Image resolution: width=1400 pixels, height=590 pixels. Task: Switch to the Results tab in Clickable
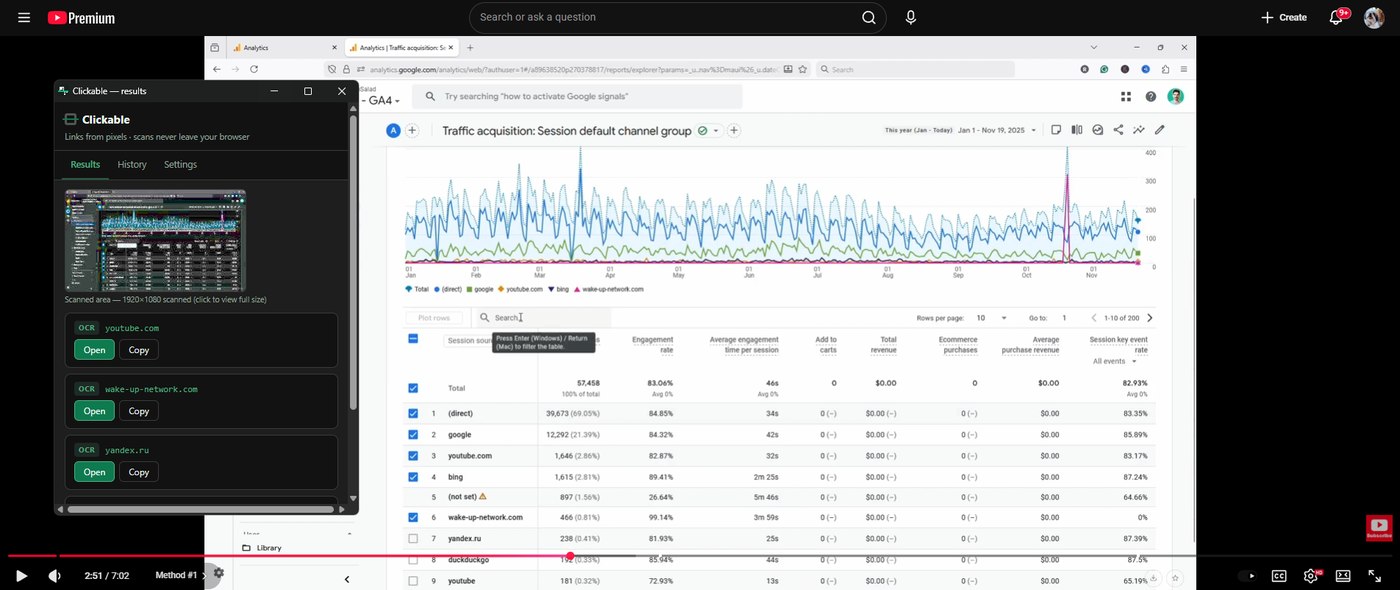point(85,165)
